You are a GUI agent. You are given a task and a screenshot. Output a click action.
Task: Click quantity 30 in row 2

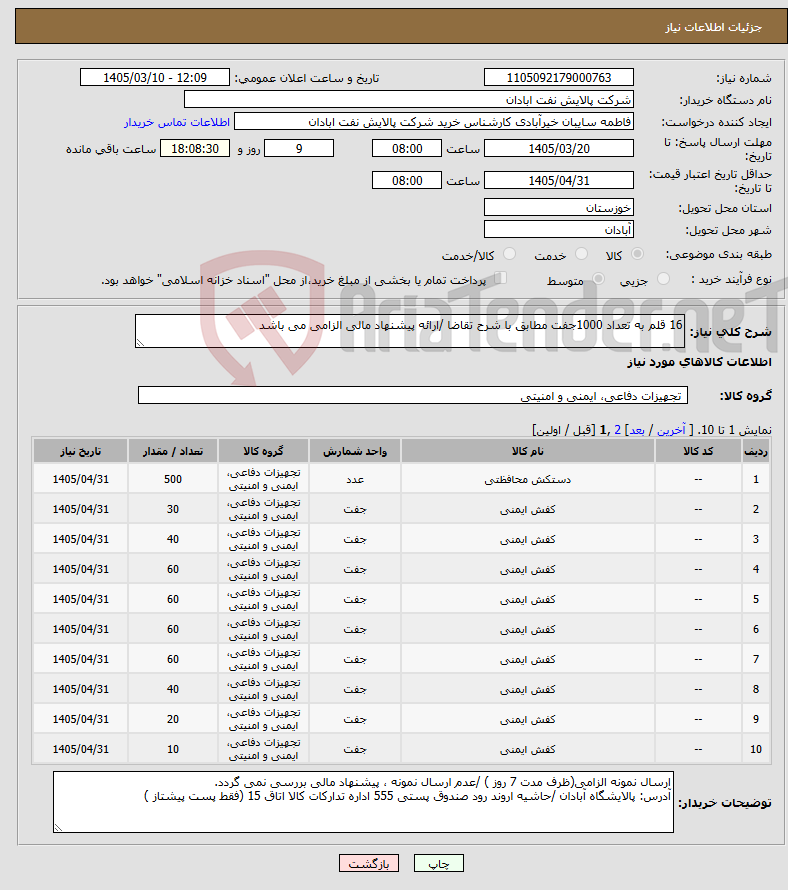[173, 509]
